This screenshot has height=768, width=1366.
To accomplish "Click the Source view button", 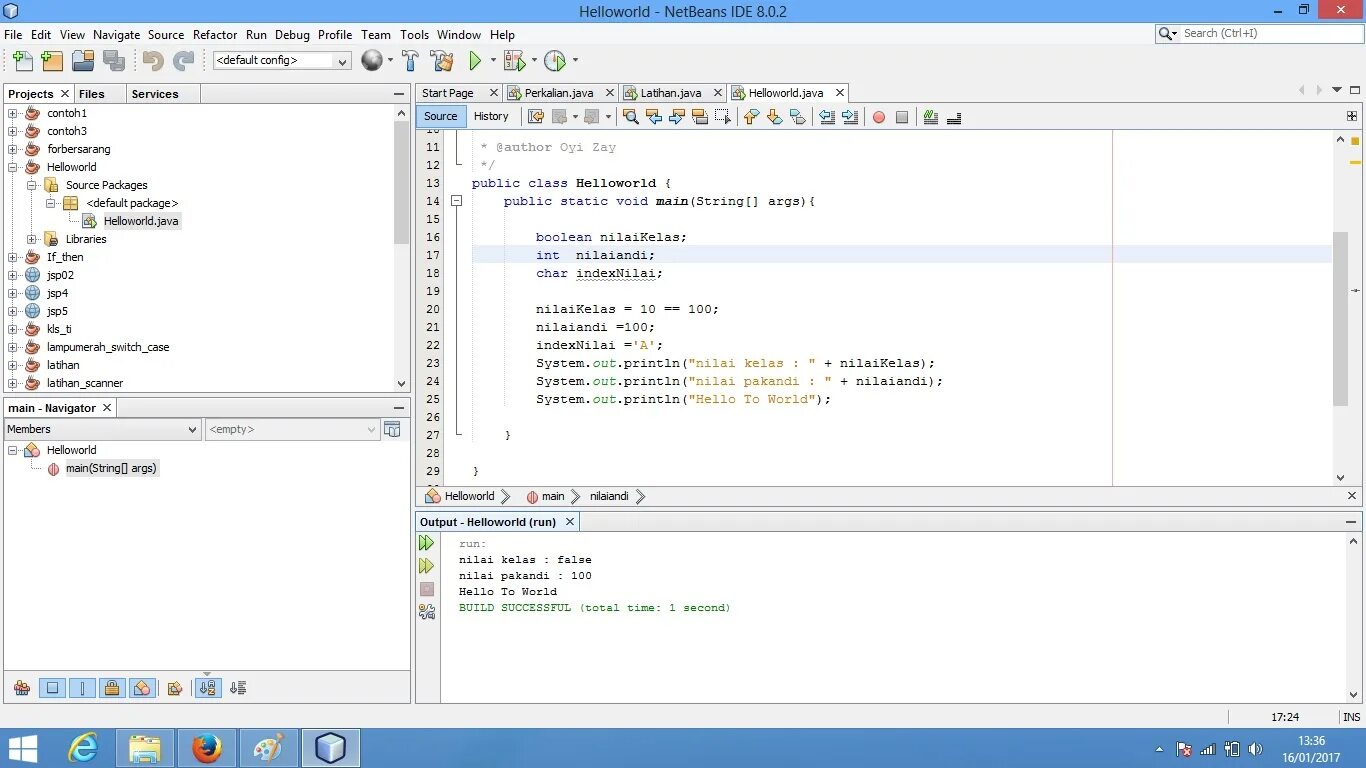I will [x=440, y=116].
